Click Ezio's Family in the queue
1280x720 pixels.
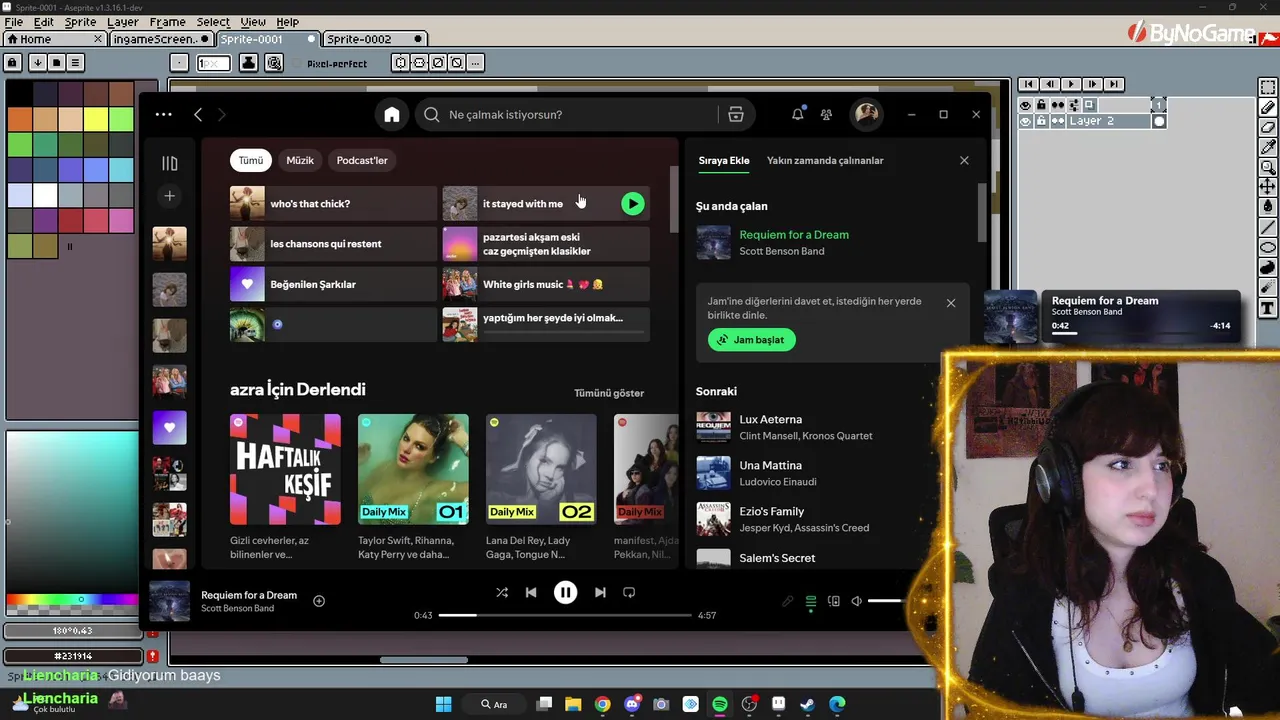click(772, 512)
